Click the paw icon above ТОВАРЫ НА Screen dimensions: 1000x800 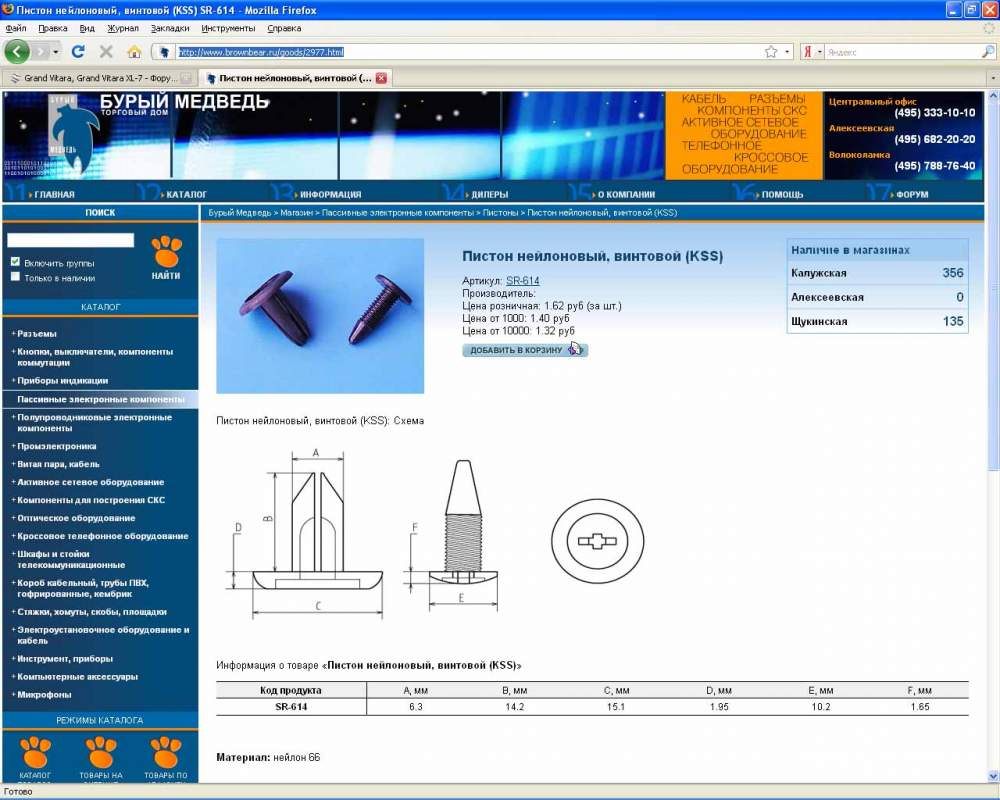coord(101,753)
